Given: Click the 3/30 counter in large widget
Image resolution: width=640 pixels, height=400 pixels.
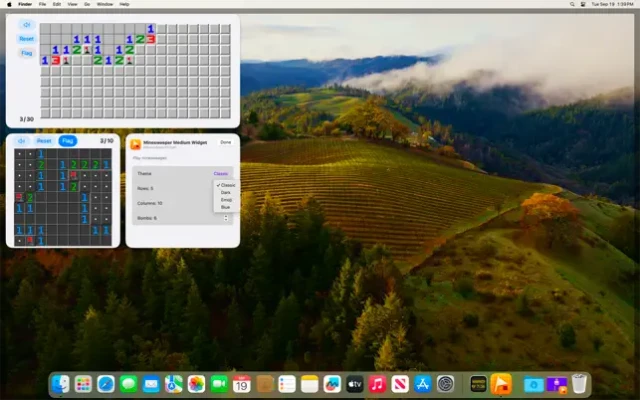Looking at the screenshot, I should point(27,119).
